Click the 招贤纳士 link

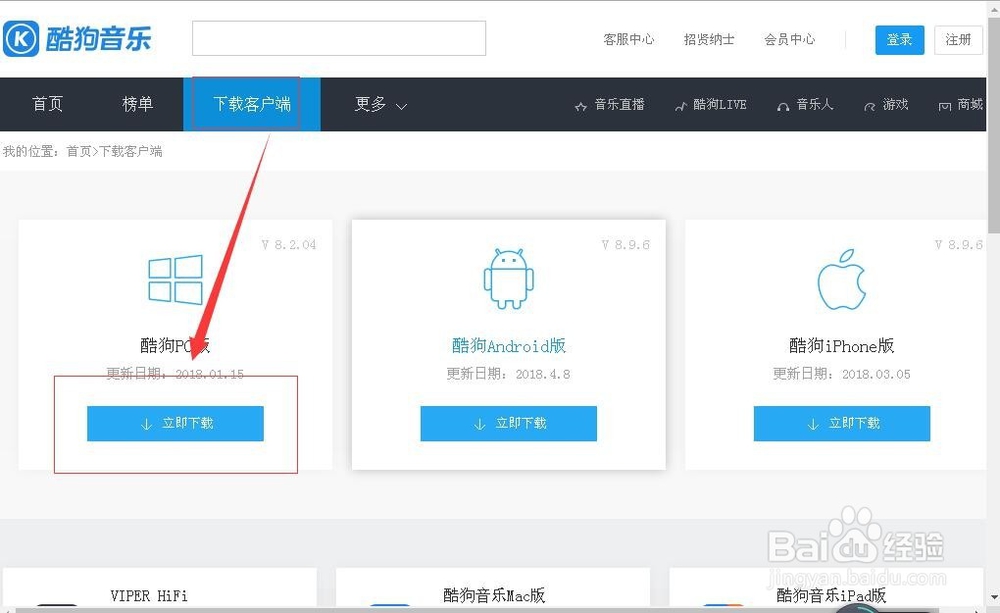[709, 40]
